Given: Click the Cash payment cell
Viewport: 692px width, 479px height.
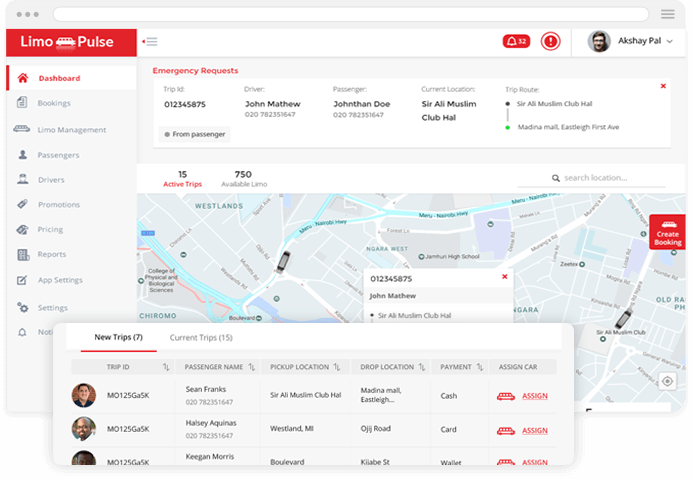Looking at the screenshot, I should click(448, 396).
